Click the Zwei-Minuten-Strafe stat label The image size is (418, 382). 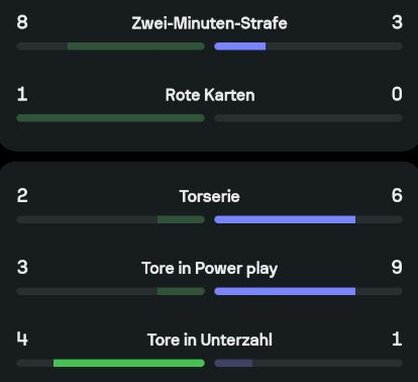(209, 23)
